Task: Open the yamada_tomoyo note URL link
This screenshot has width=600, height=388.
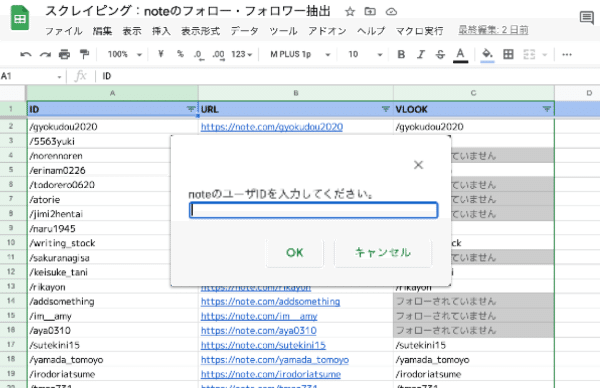Action: [x=275, y=360]
